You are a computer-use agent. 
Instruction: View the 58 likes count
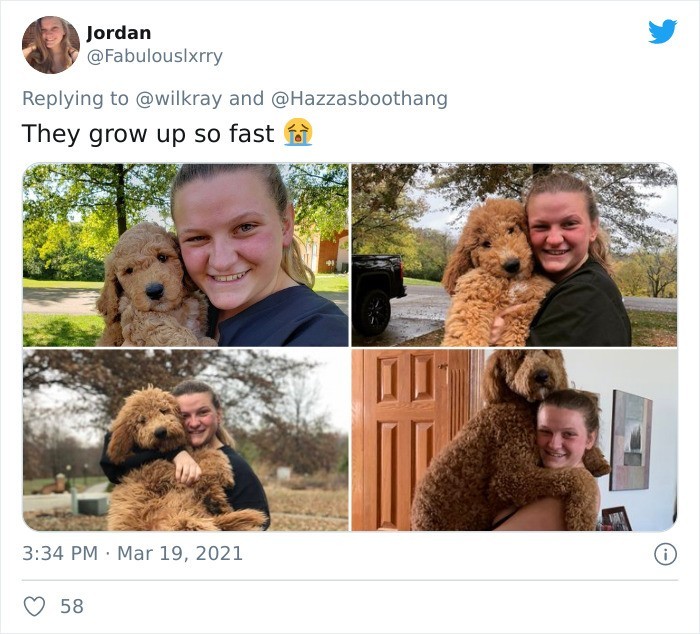coord(72,606)
